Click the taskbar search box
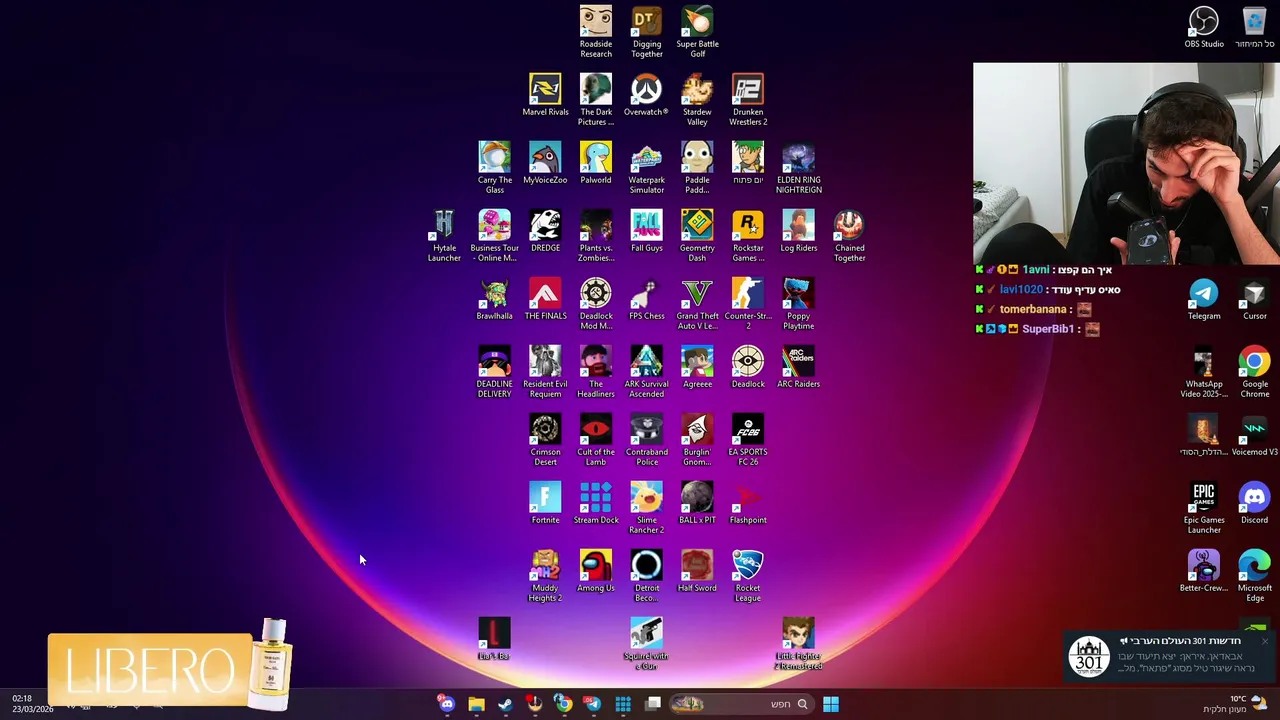 [x=740, y=704]
